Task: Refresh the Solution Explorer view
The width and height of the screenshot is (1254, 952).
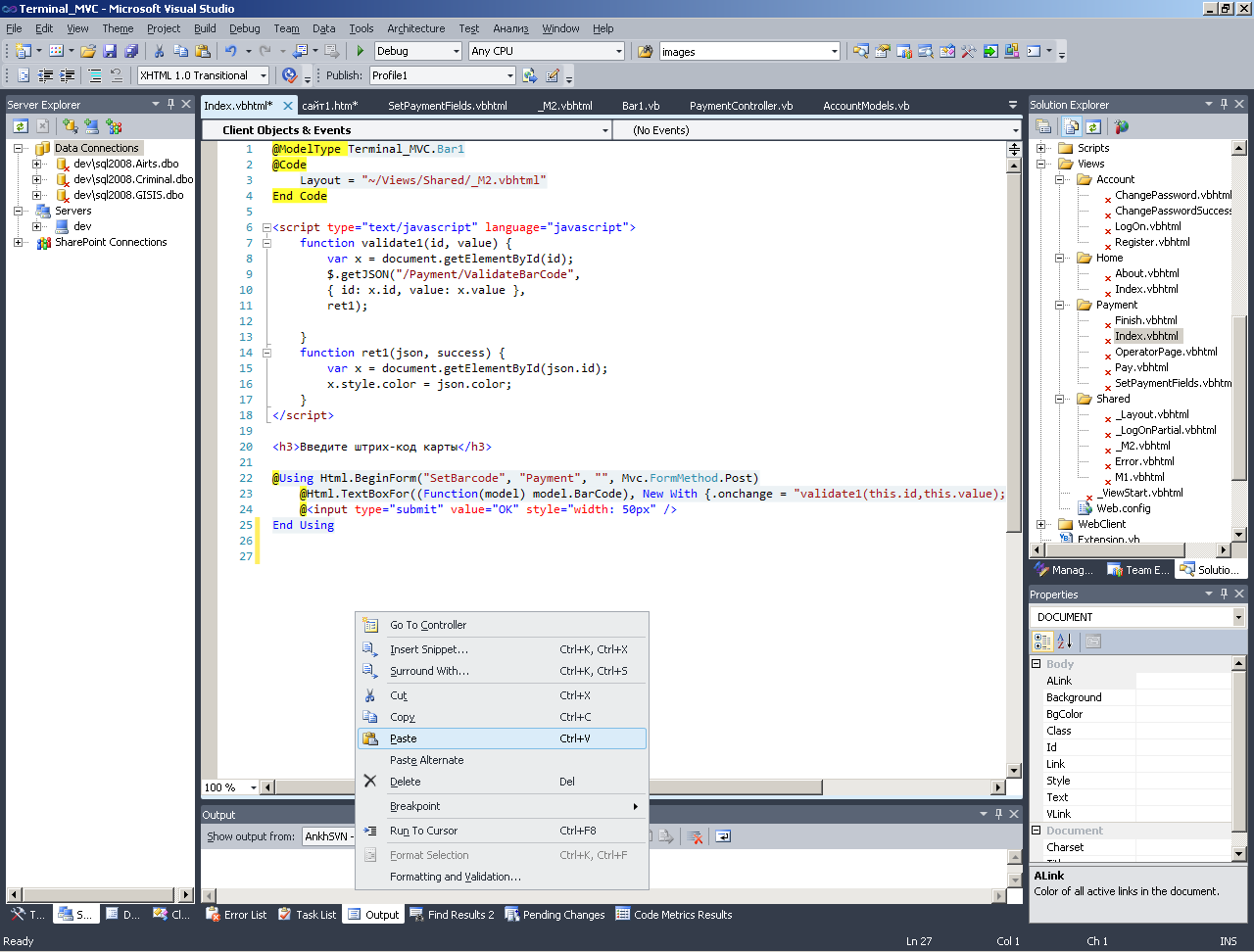Action: point(1093,126)
